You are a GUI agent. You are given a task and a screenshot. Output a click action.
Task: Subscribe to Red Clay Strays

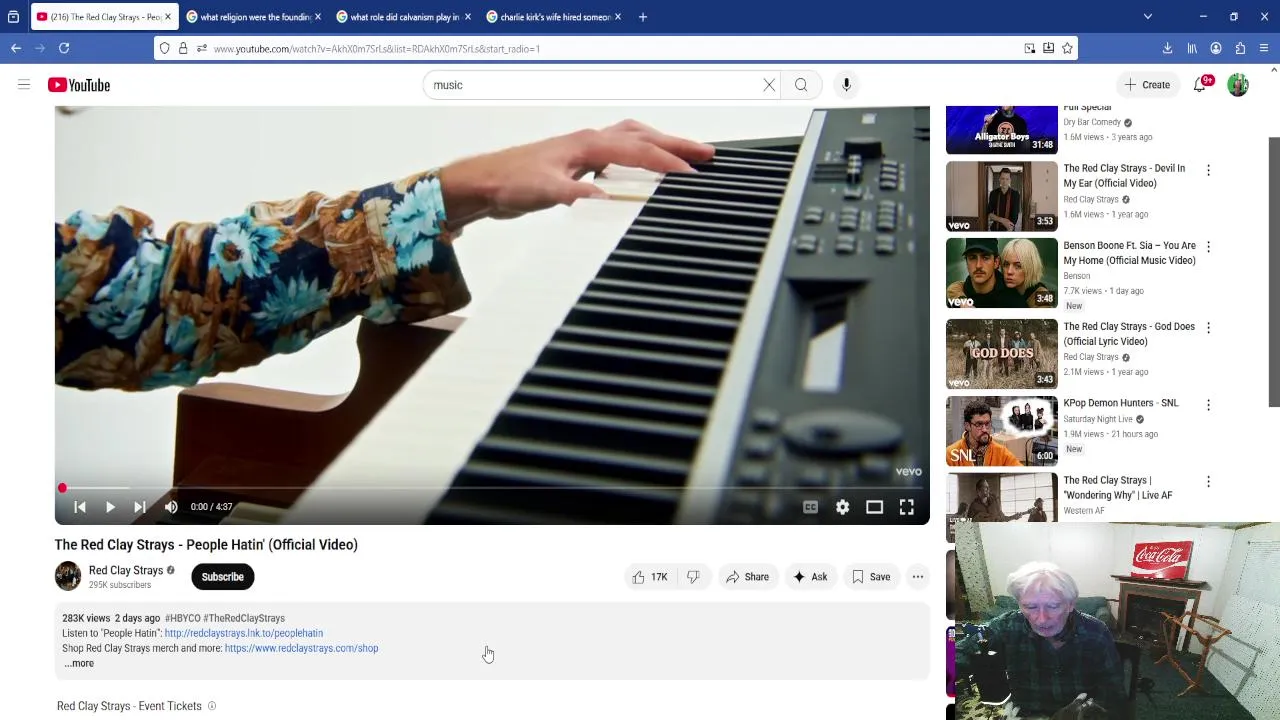pos(223,577)
